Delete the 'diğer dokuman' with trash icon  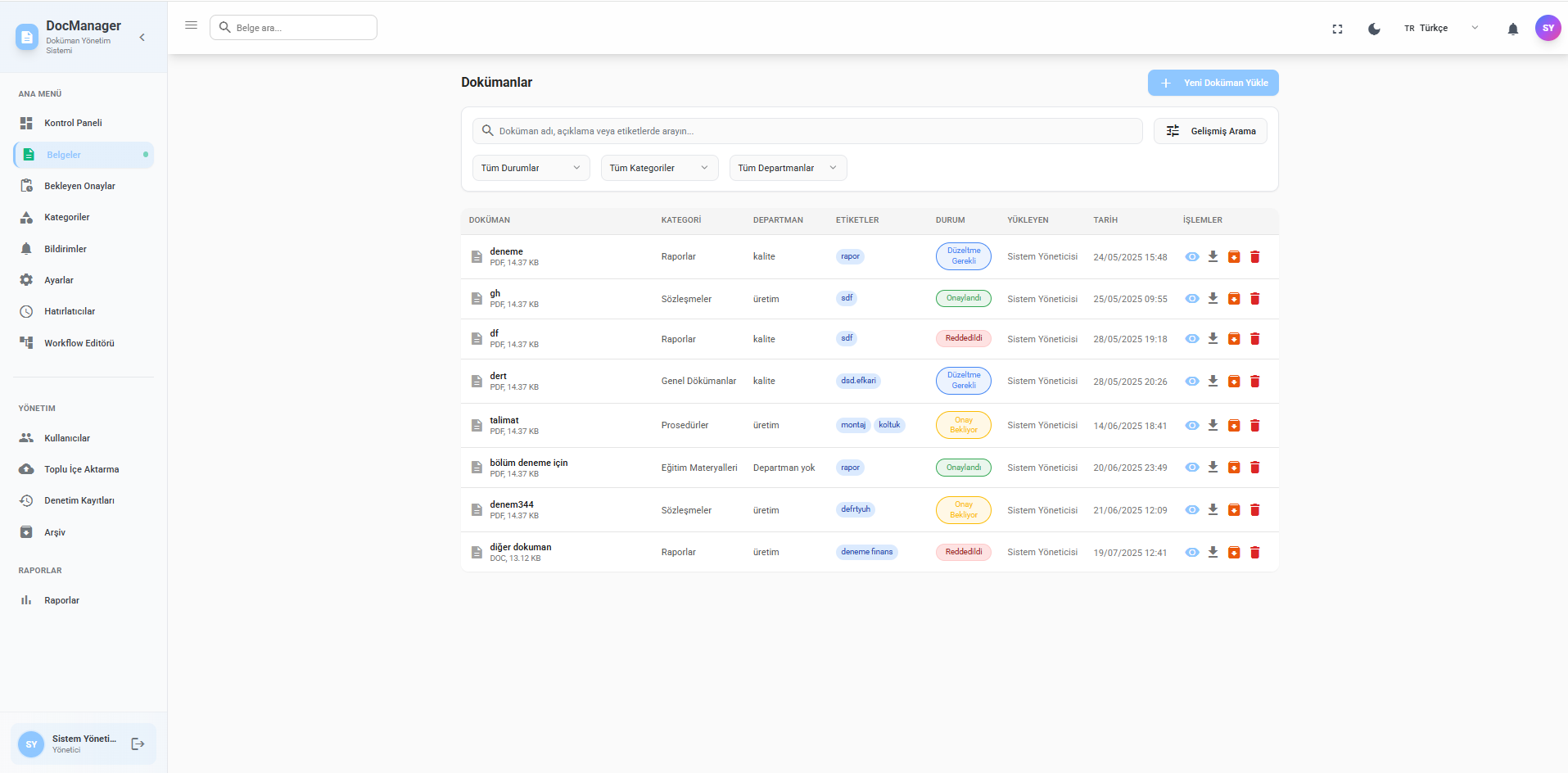click(1254, 552)
